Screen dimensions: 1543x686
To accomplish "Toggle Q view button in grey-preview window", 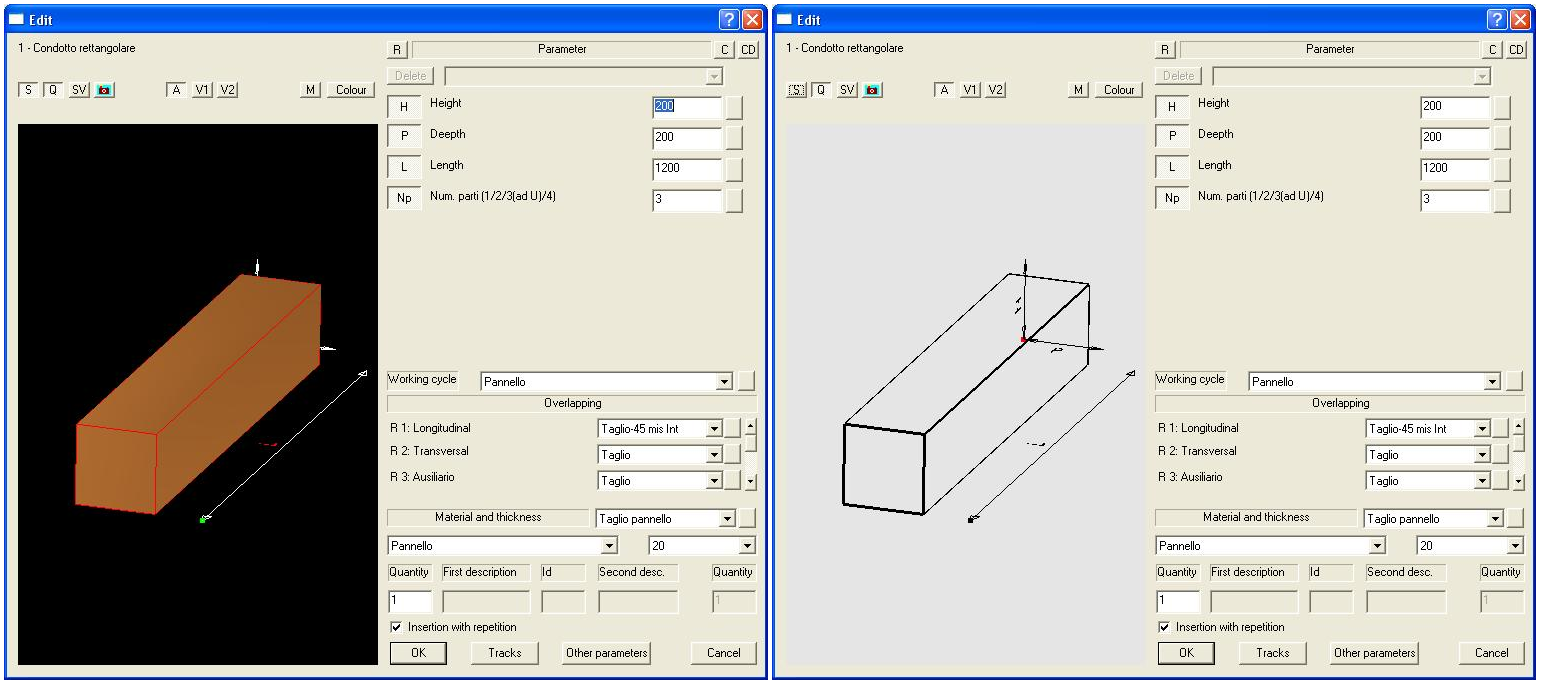I will [820, 90].
